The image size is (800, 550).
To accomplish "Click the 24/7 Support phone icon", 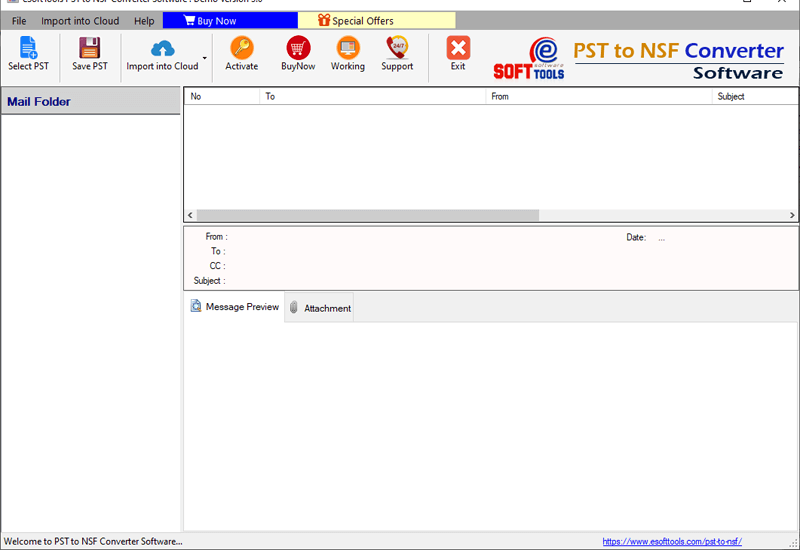I will point(397,47).
